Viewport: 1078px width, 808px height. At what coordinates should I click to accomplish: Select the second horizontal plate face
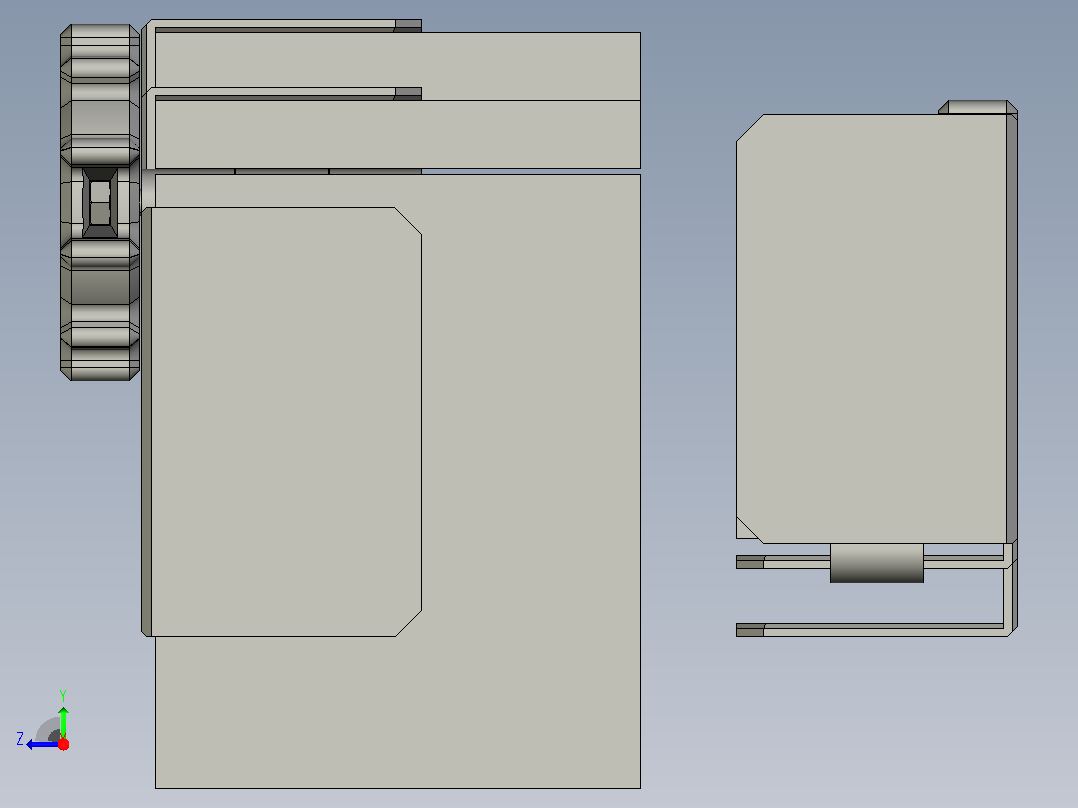(x=397, y=134)
